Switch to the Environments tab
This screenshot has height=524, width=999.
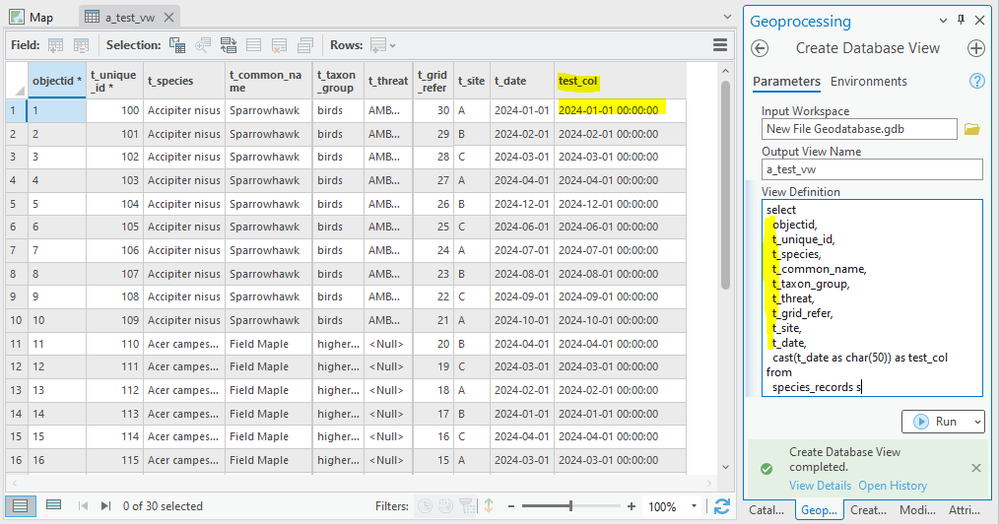coord(868,82)
